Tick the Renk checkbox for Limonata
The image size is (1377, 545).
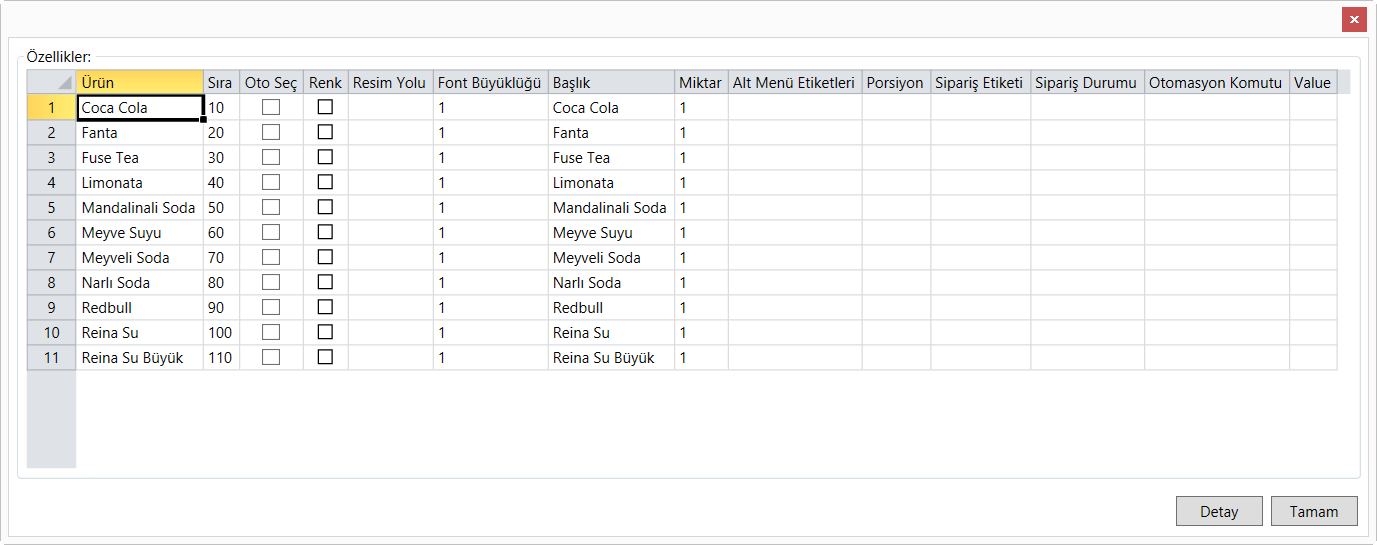click(325, 182)
